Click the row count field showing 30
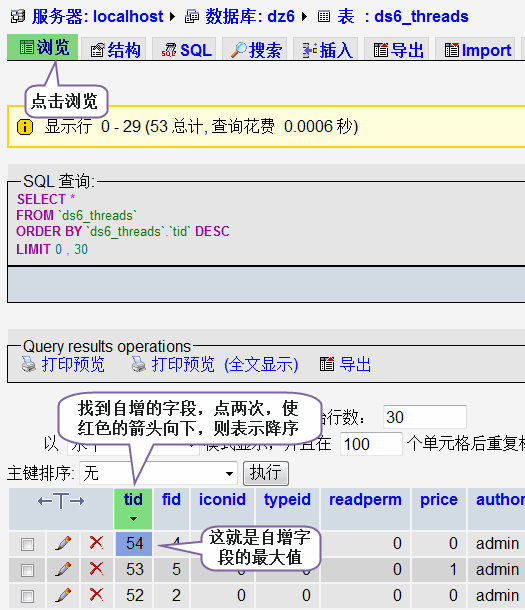The height and width of the screenshot is (610, 525). 425,417
